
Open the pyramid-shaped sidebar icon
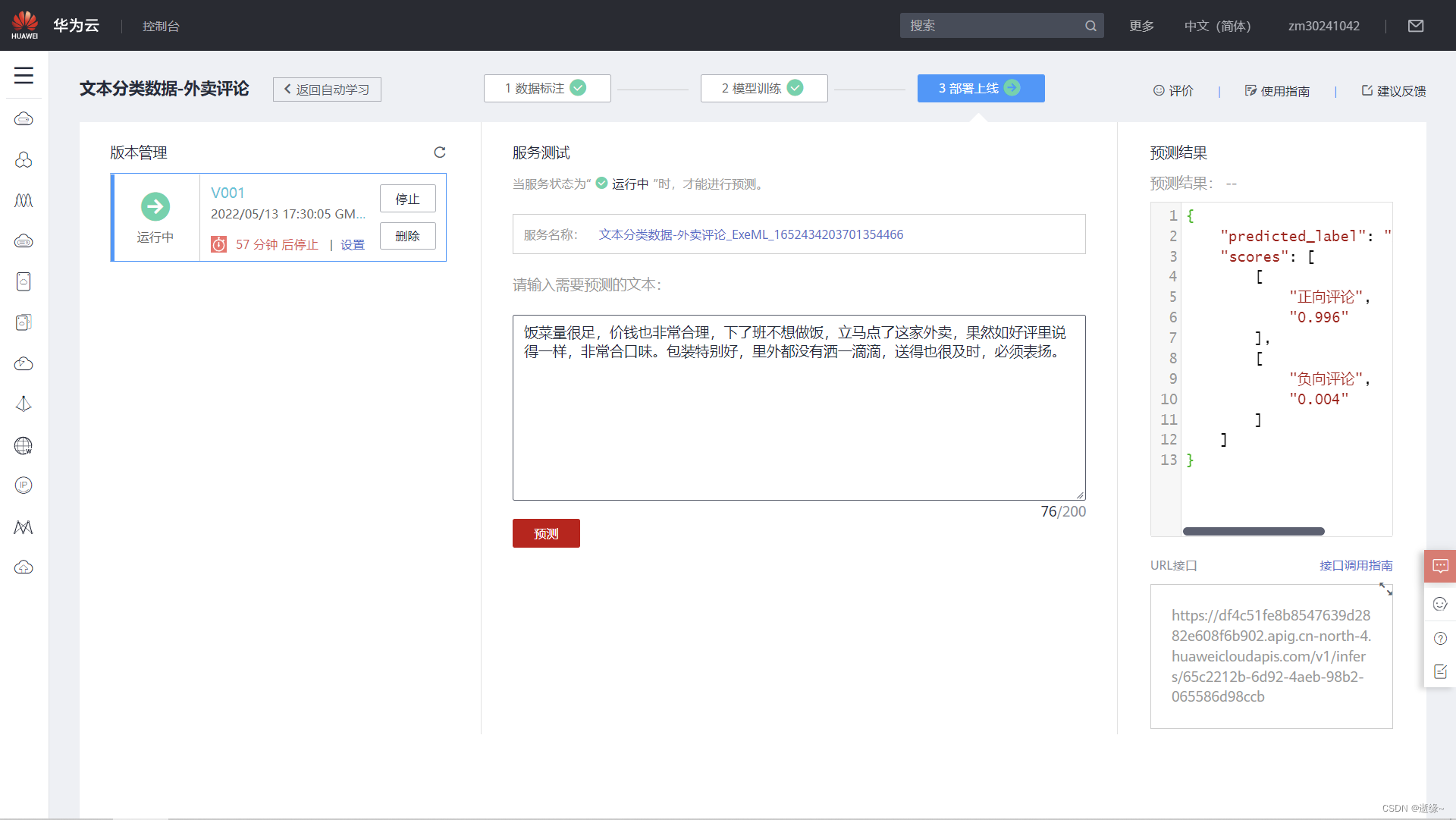point(24,404)
